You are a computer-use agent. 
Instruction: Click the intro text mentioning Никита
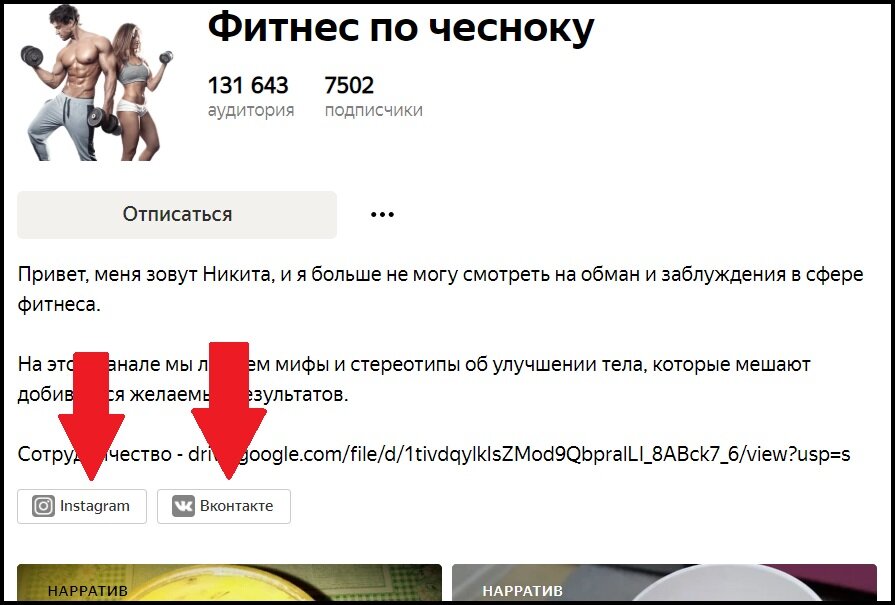pos(440,289)
